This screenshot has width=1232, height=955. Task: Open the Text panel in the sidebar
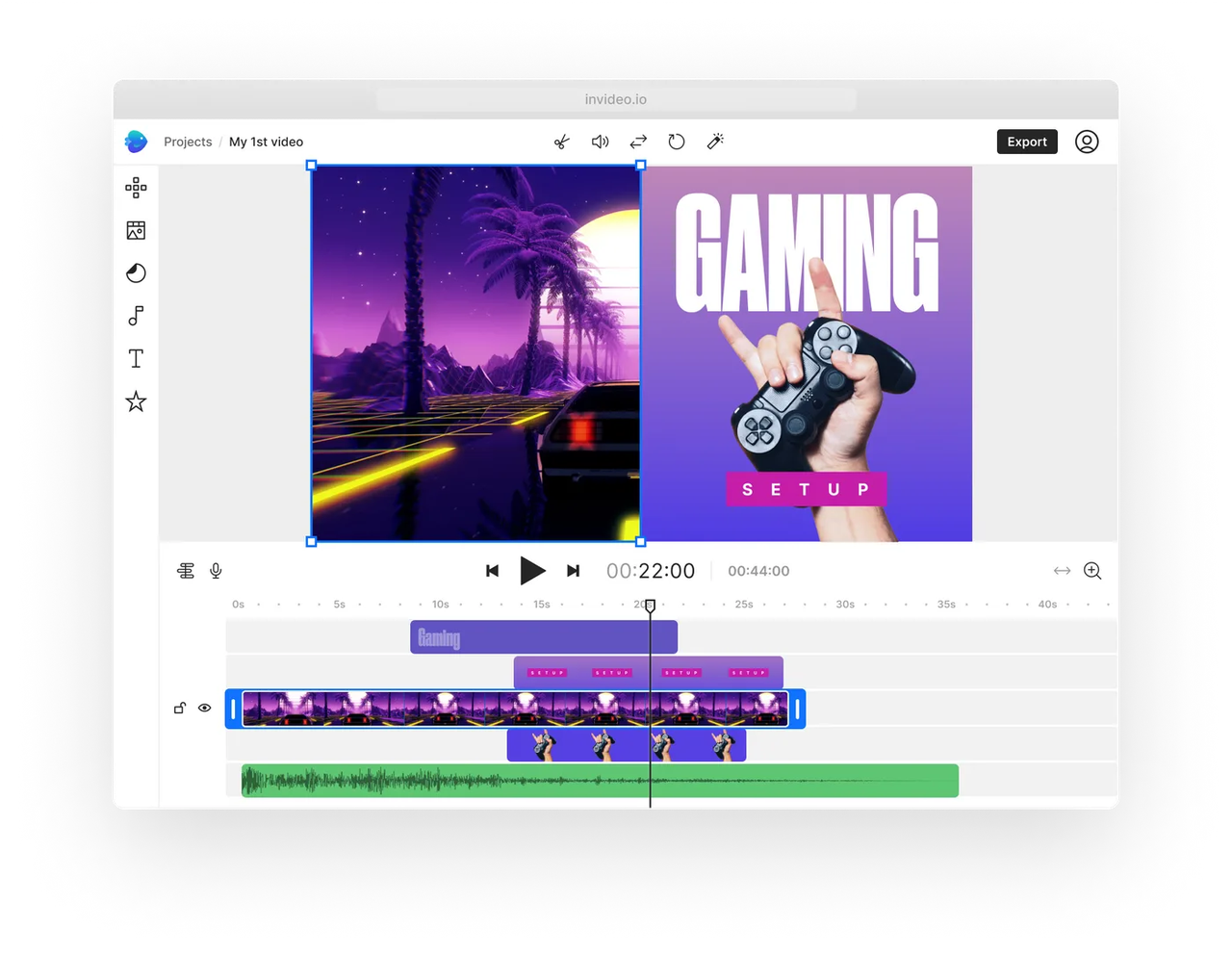click(x=136, y=358)
